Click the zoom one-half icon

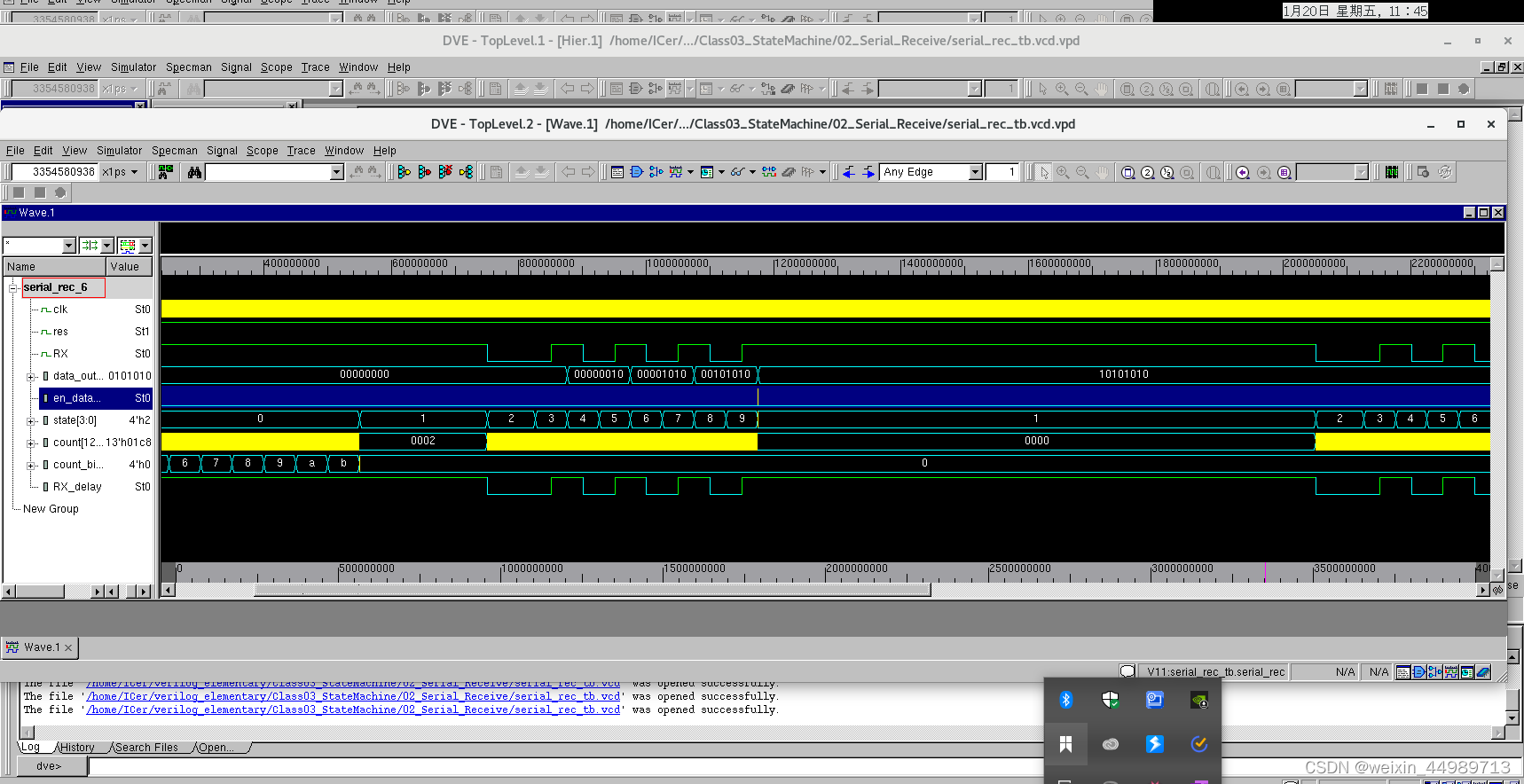click(x=1167, y=172)
